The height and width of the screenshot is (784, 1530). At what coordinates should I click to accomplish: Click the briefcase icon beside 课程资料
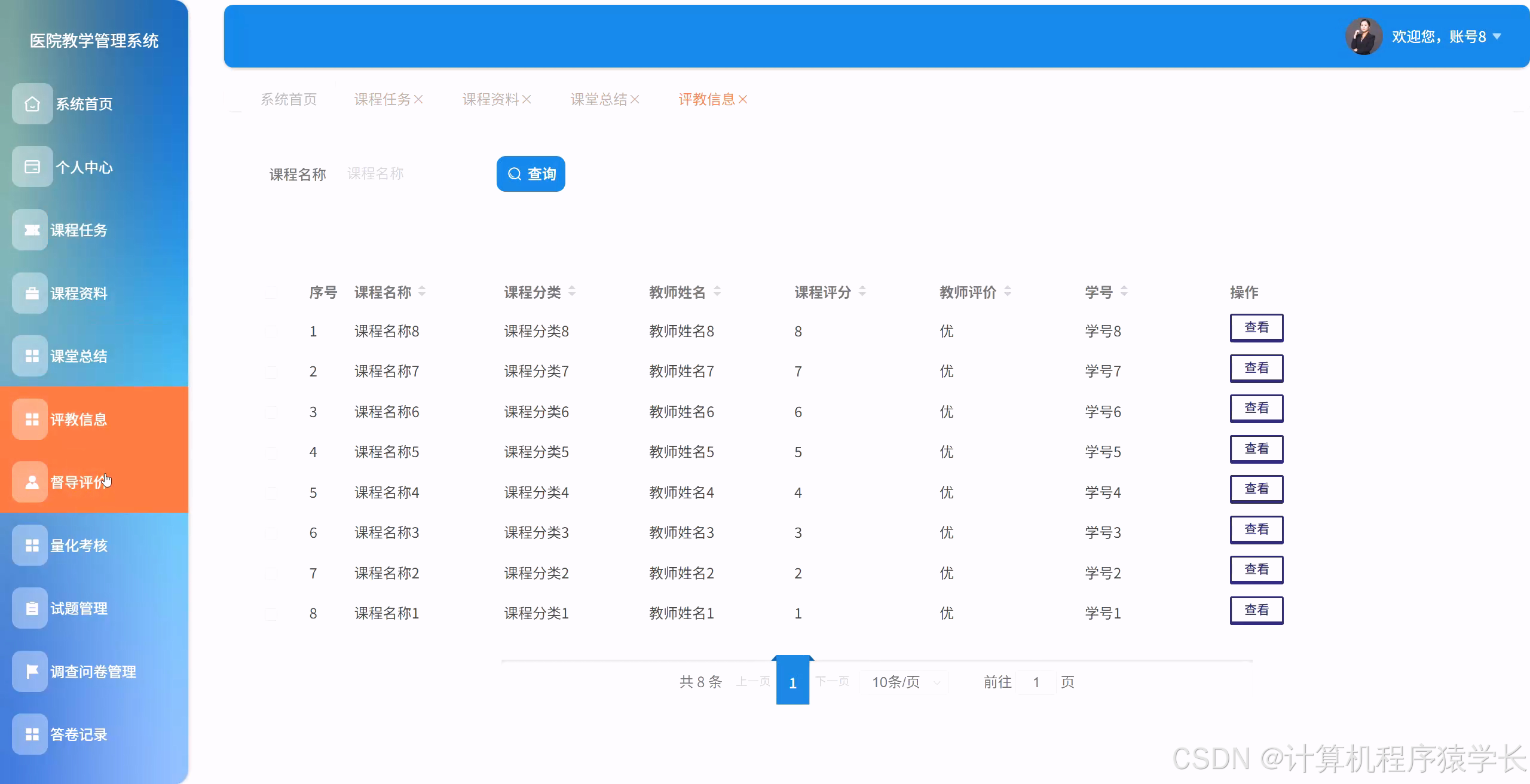30,293
